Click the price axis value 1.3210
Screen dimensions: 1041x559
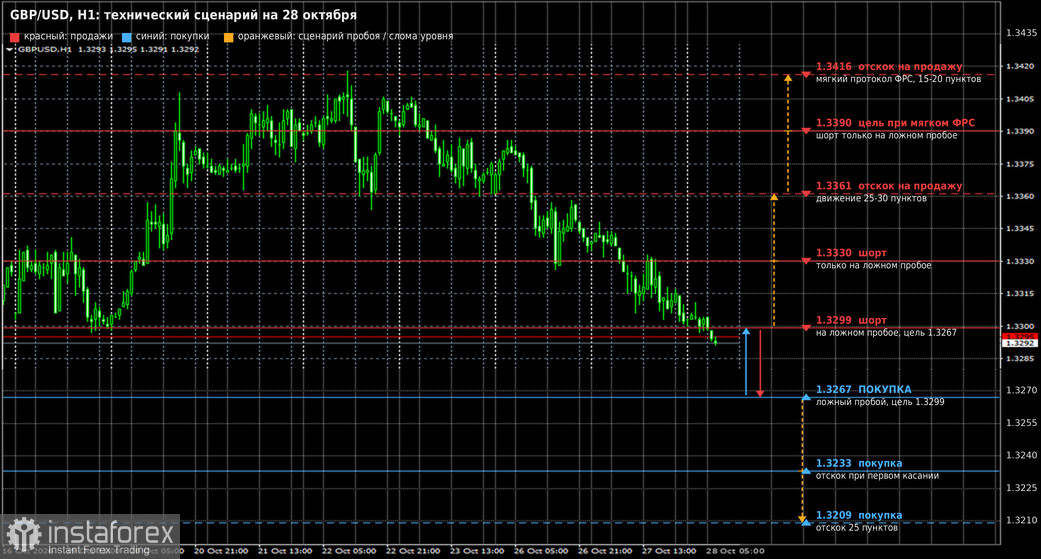point(1021,520)
